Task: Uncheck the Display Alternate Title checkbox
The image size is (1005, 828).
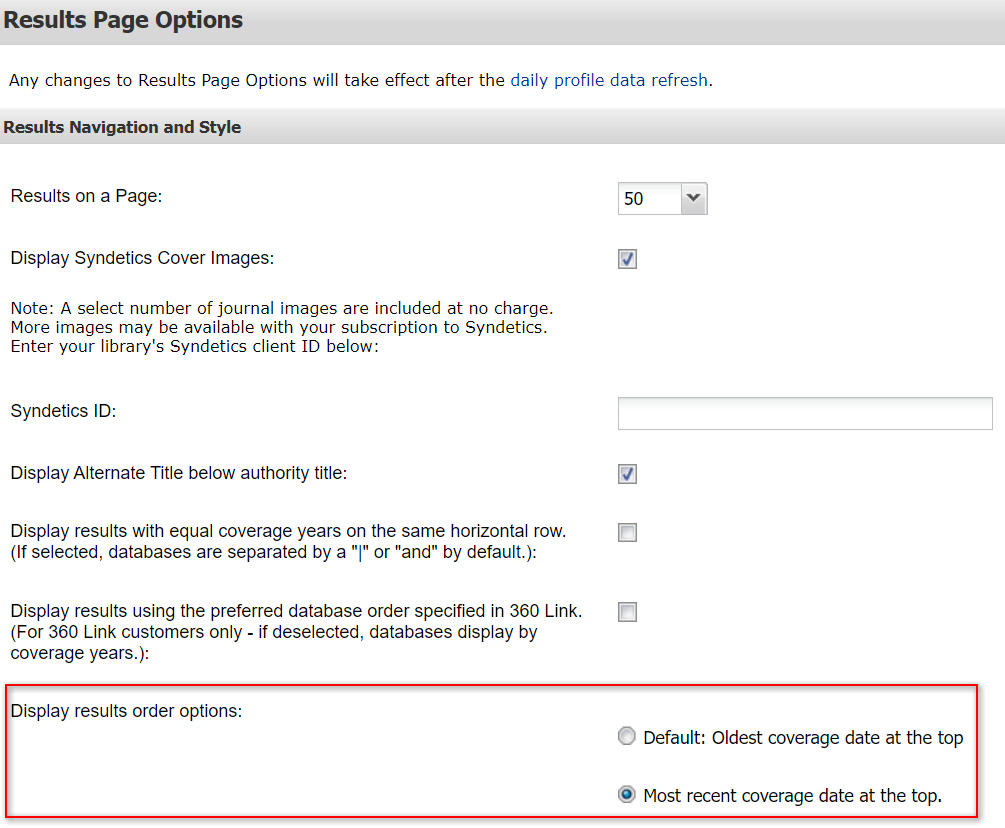Action: (627, 474)
